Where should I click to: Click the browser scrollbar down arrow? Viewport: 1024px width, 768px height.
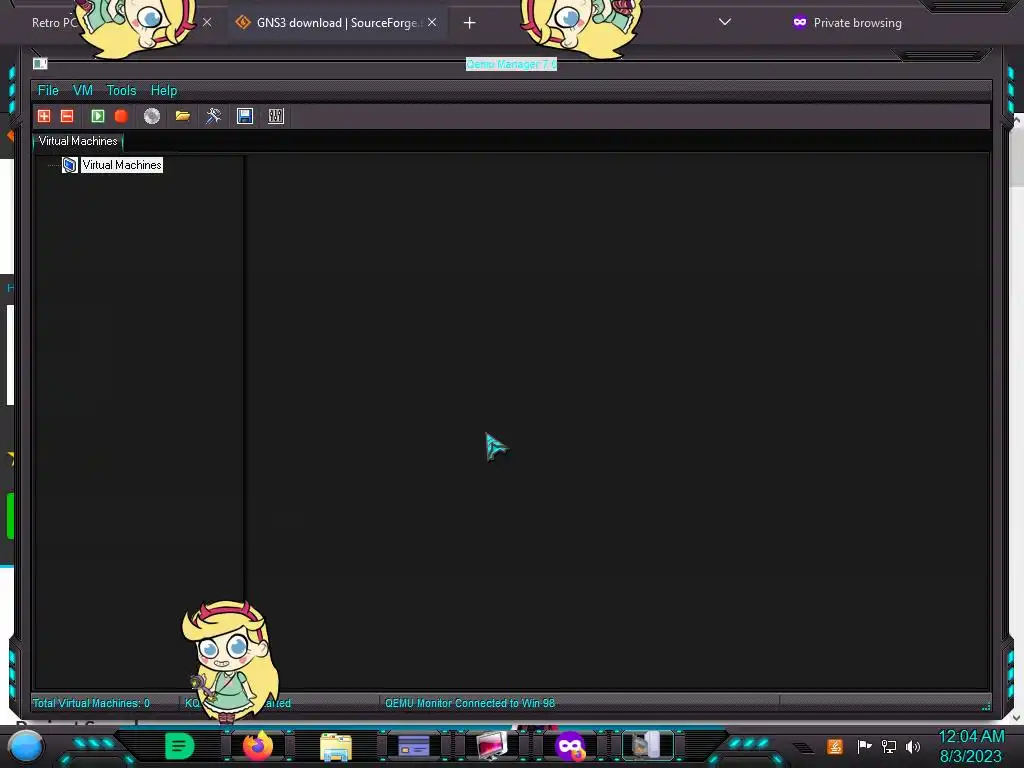pos(1017,718)
